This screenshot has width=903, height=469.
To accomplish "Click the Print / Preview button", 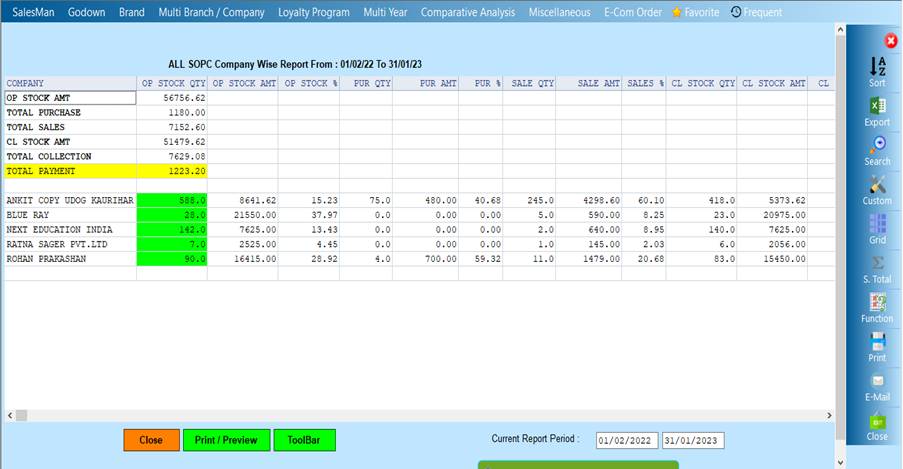I will point(226,440).
